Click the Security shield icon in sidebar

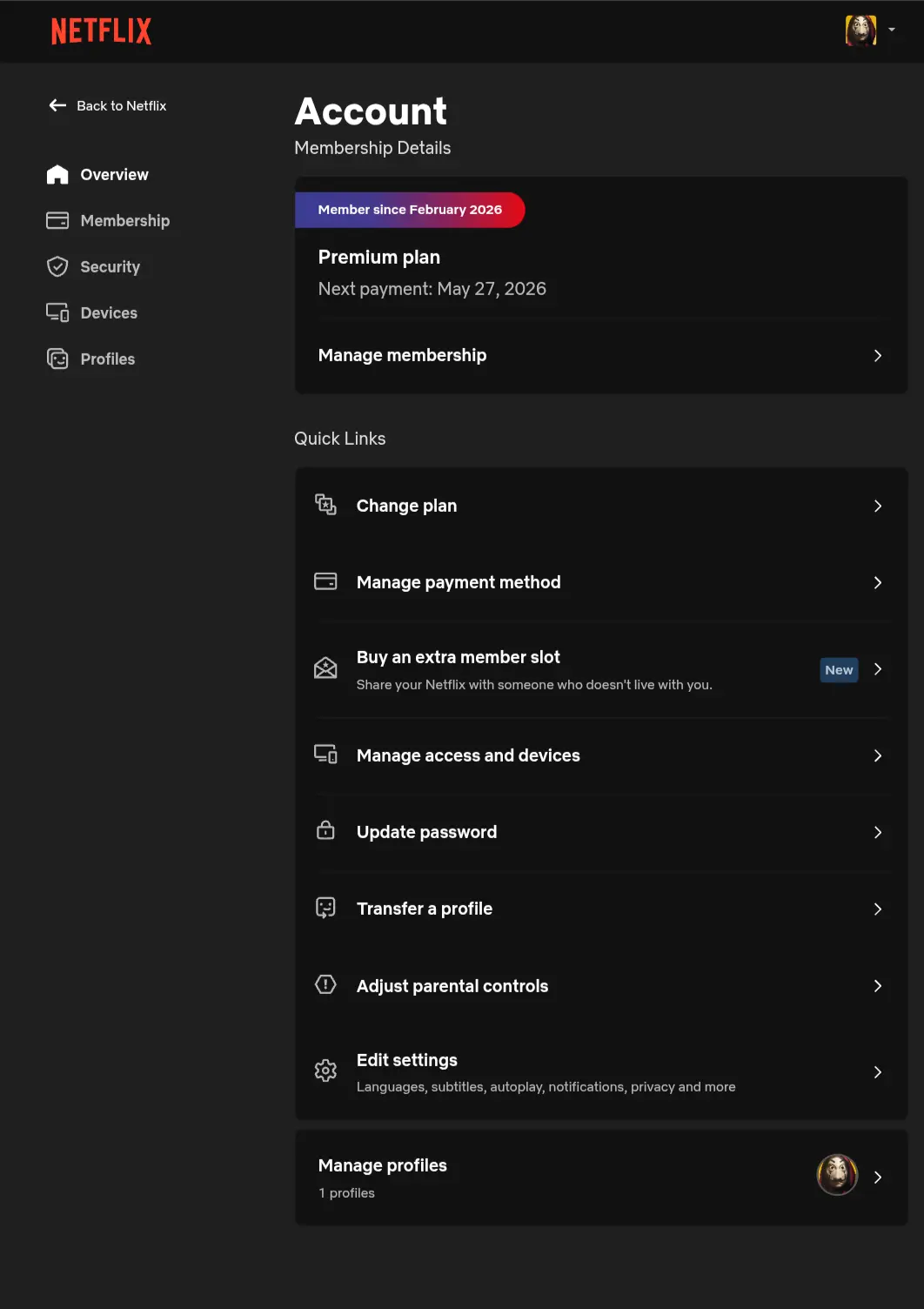click(57, 266)
